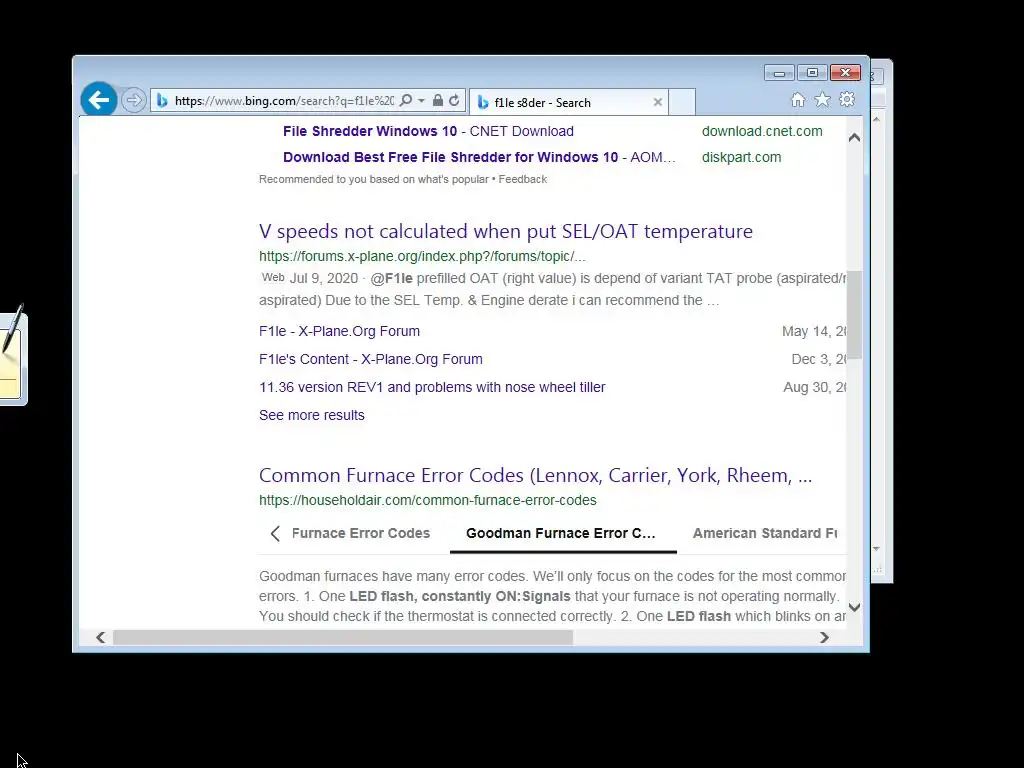1024x768 pixels.
Task: Click the 'May 14' date text
Action: point(814,331)
